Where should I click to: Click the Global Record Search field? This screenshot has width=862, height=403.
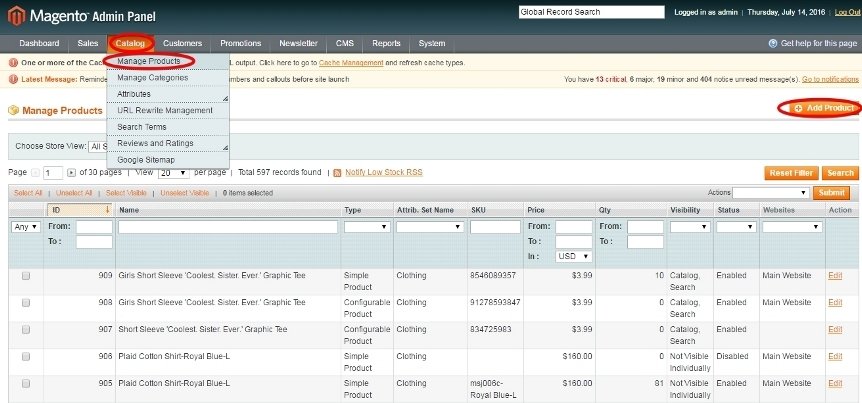pyautogui.click(x=592, y=12)
